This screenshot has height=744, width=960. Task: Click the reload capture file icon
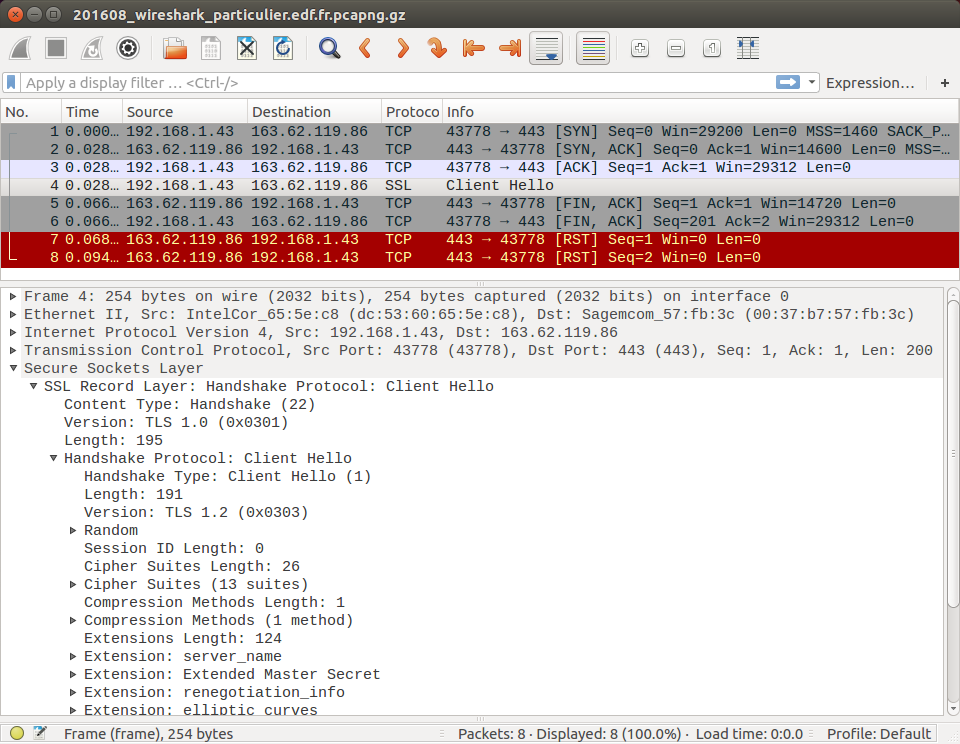click(x=283, y=48)
